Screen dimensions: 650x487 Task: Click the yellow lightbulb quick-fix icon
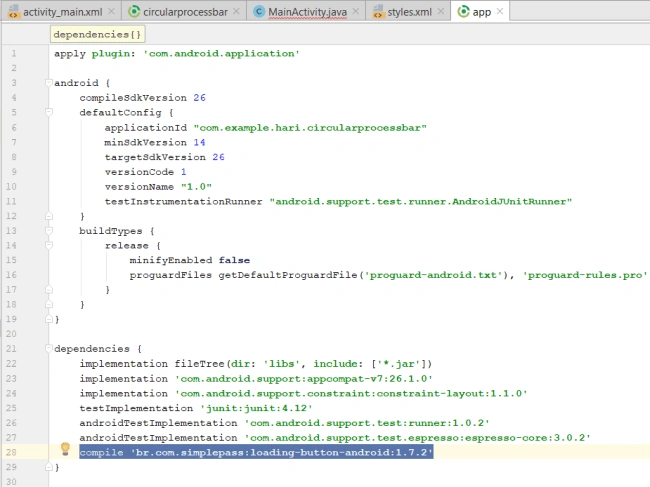65,448
